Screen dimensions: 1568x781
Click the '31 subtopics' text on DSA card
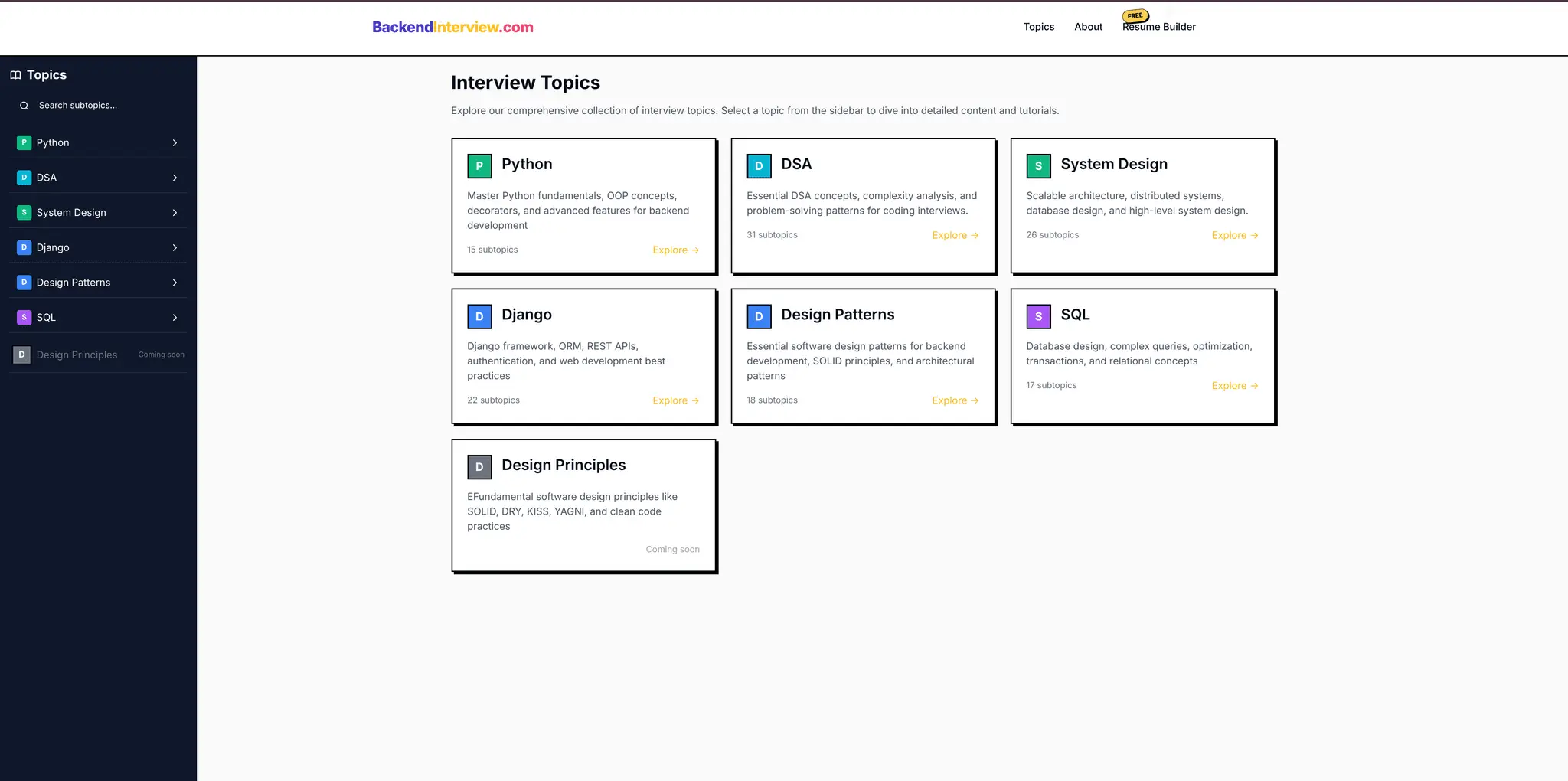772,235
